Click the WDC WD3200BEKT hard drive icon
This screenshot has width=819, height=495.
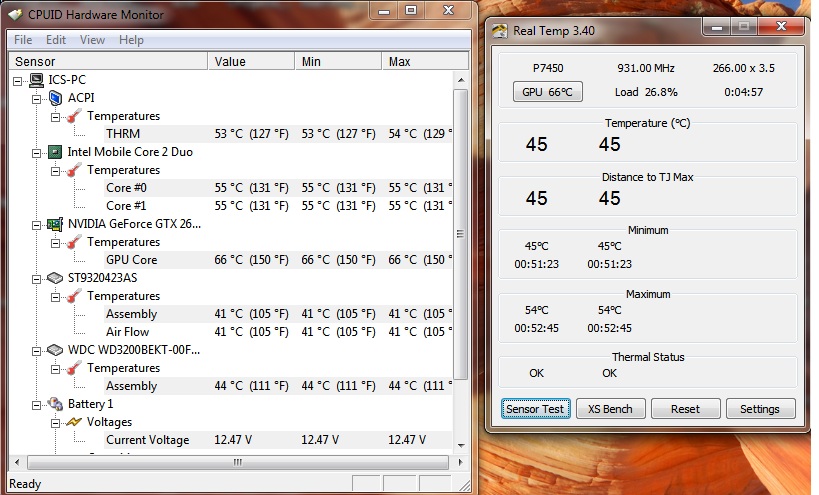point(55,350)
